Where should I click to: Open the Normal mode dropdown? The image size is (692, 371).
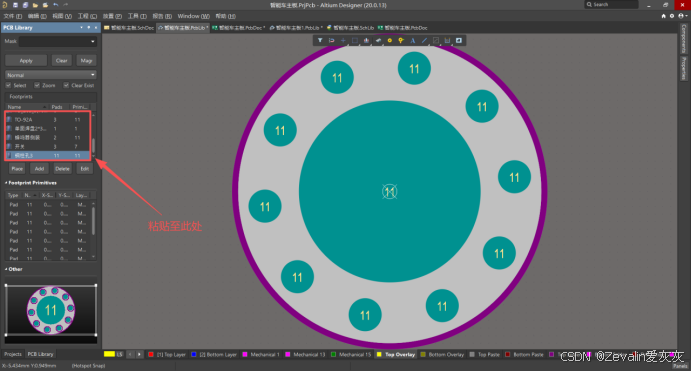click(51, 75)
